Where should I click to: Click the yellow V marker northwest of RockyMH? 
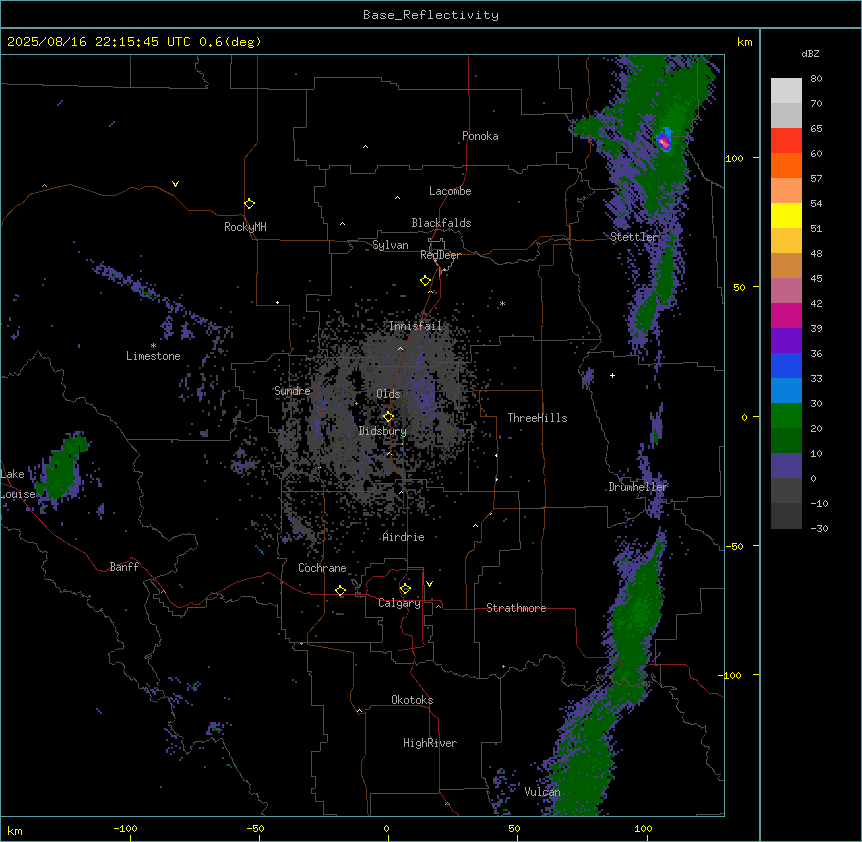pos(175,184)
